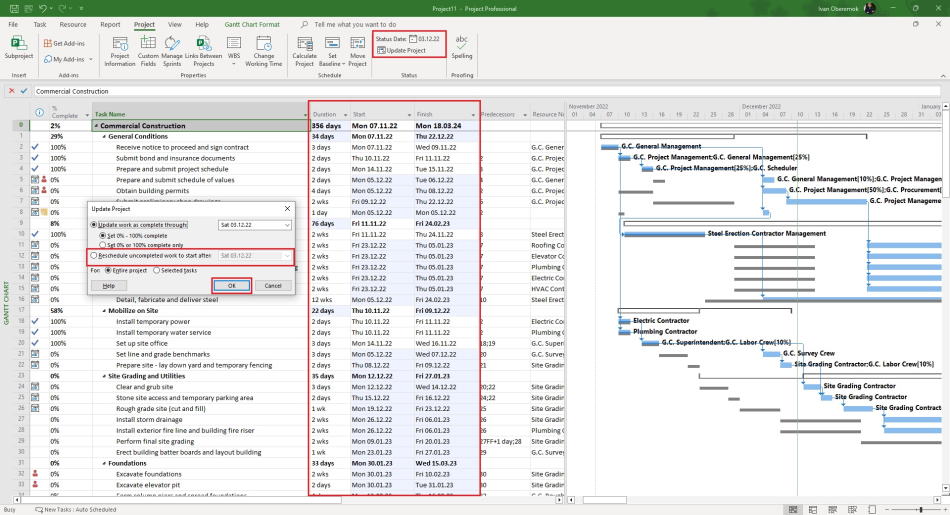Viewport: 950px width, 515px height.
Task: Click info indicator column header icon
Action: [39, 113]
